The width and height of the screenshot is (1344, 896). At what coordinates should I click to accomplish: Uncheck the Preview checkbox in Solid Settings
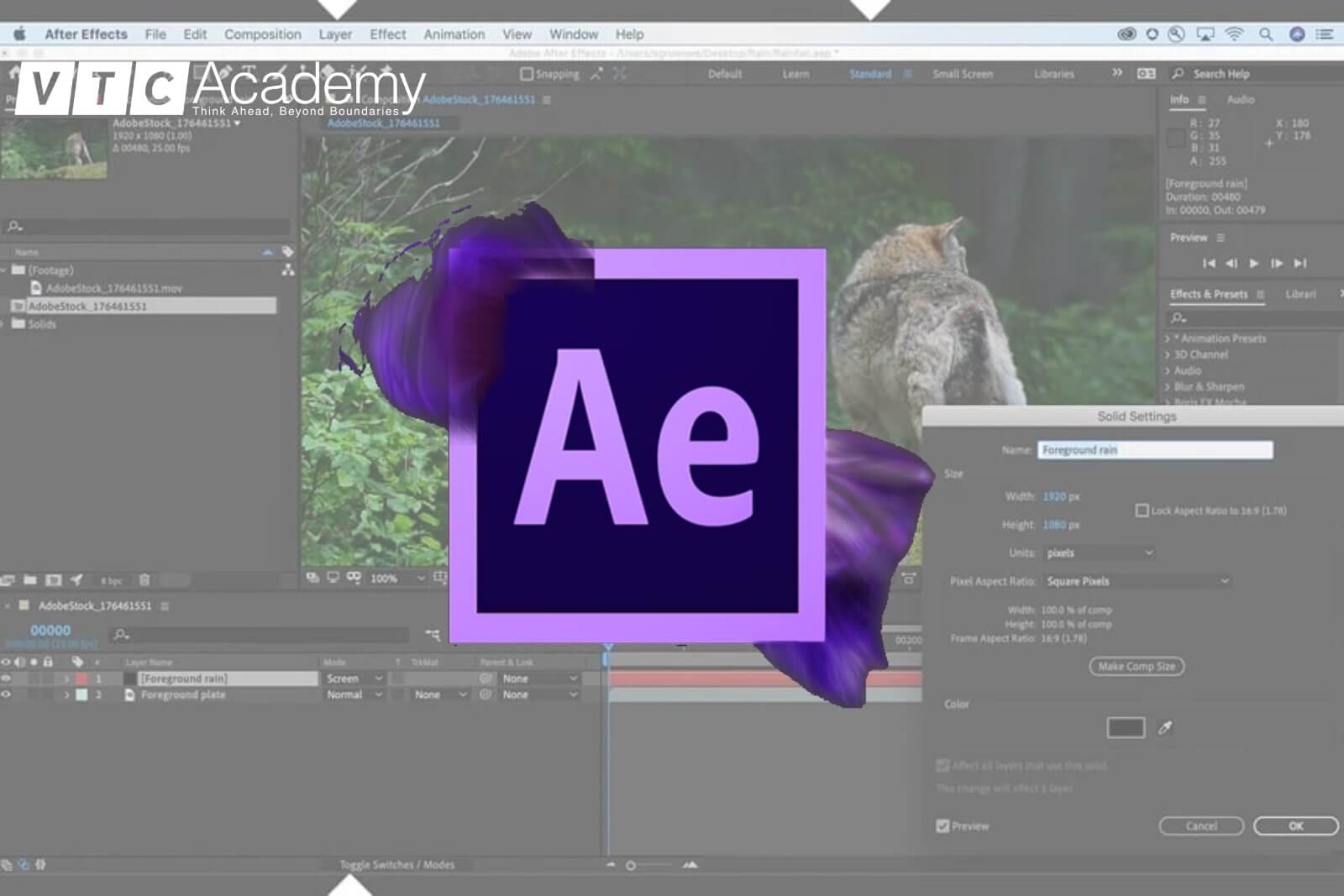[x=942, y=825]
